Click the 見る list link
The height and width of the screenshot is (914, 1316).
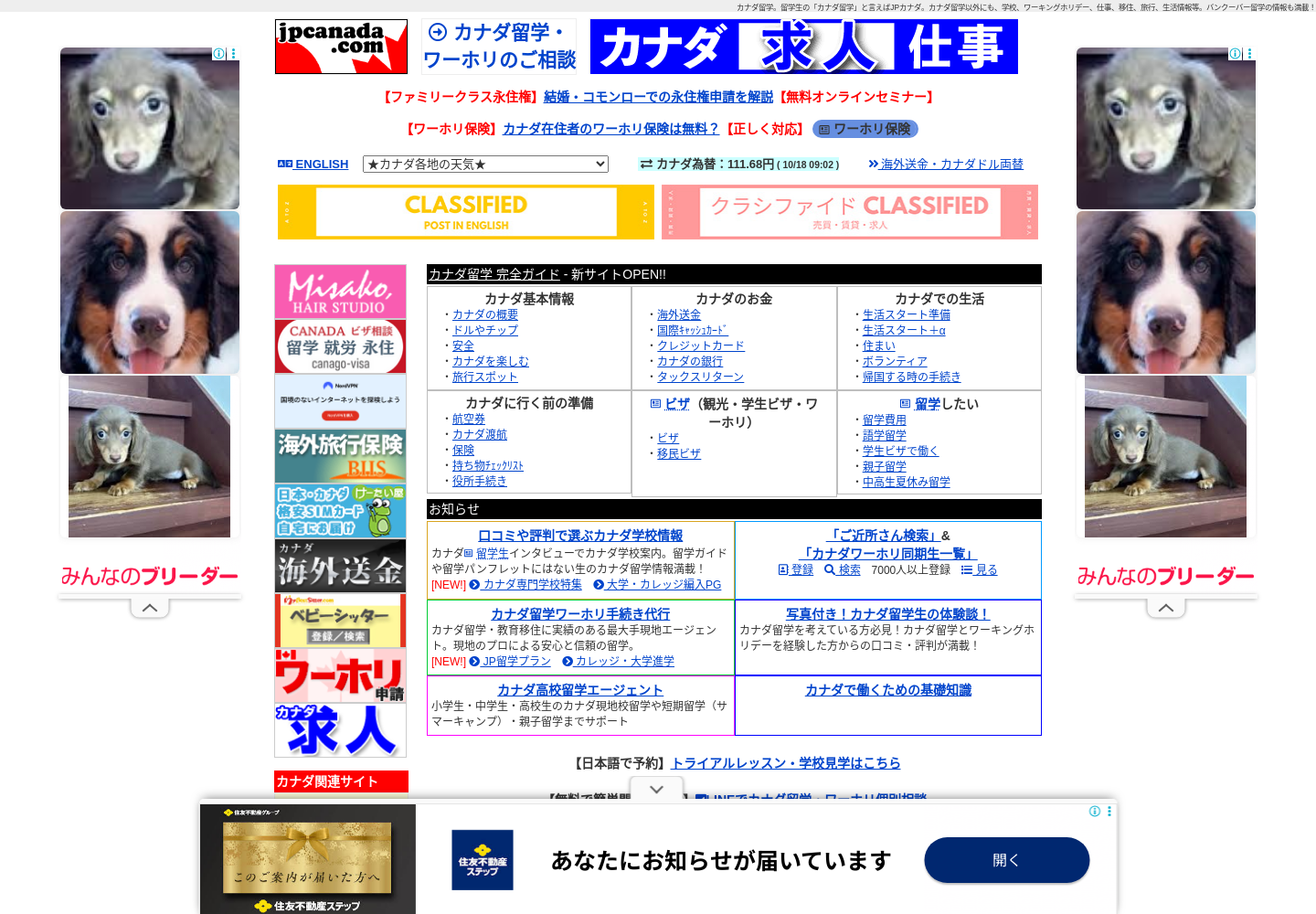tap(980, 569)
